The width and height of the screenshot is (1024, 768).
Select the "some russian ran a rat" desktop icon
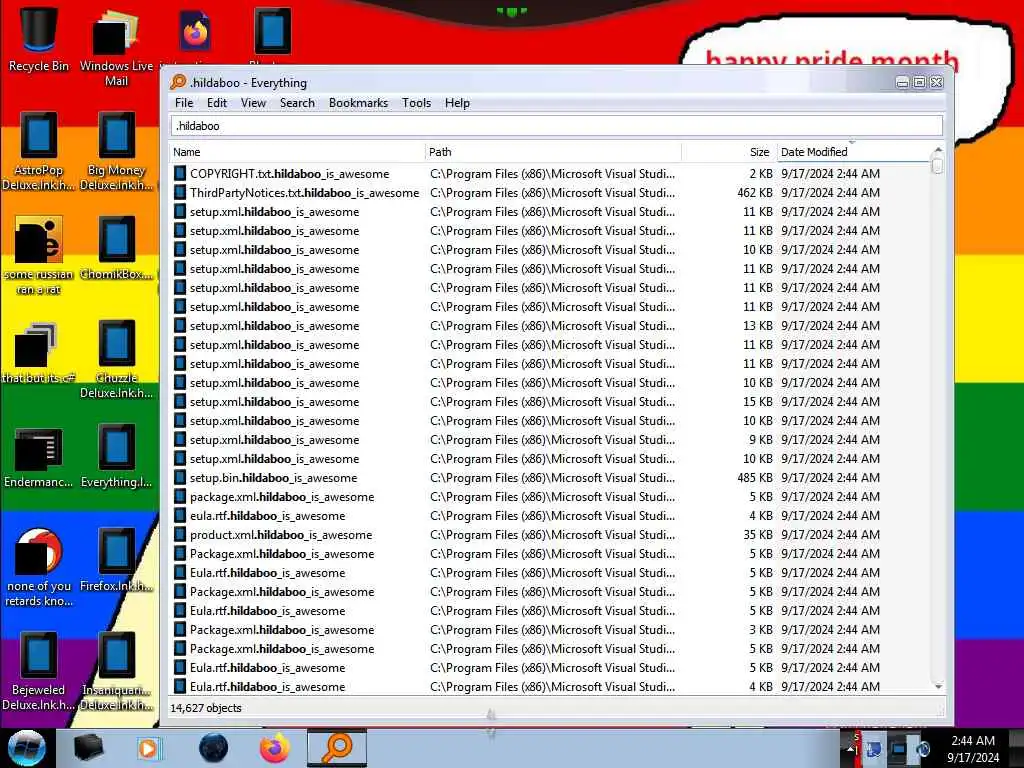coord(38,255)
